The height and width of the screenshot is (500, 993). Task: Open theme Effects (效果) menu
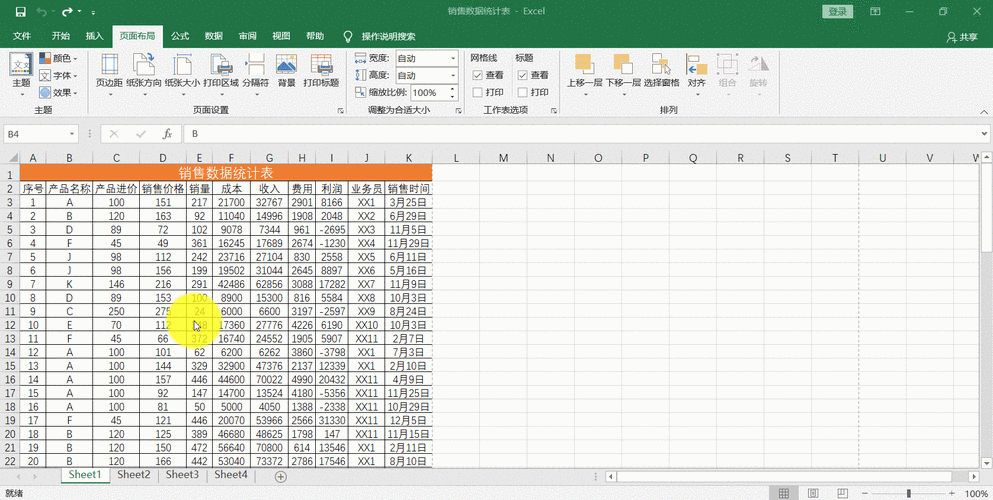pos(58,92)
